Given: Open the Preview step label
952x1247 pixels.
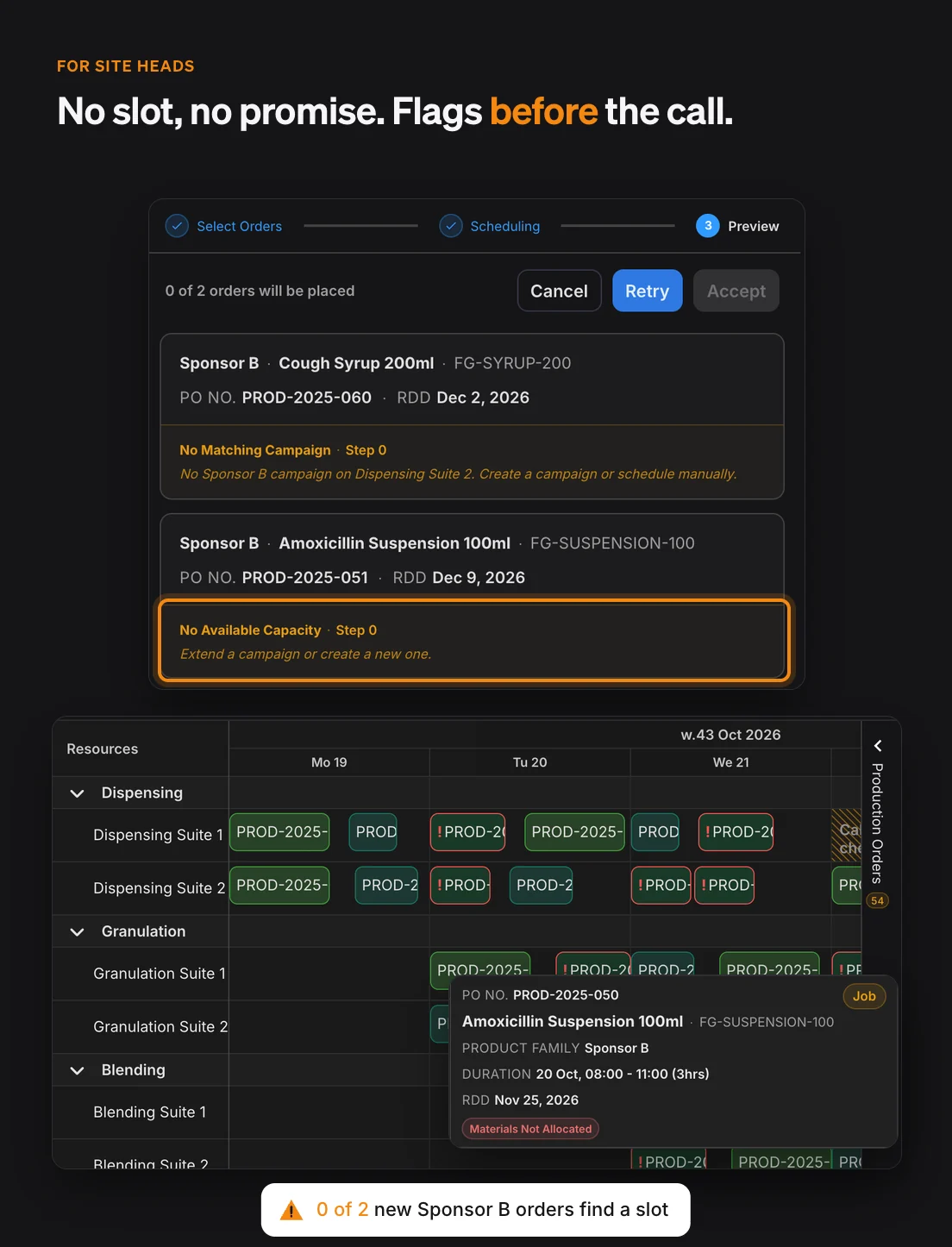Looking at the screenshot, I should (x=754, y=226).
